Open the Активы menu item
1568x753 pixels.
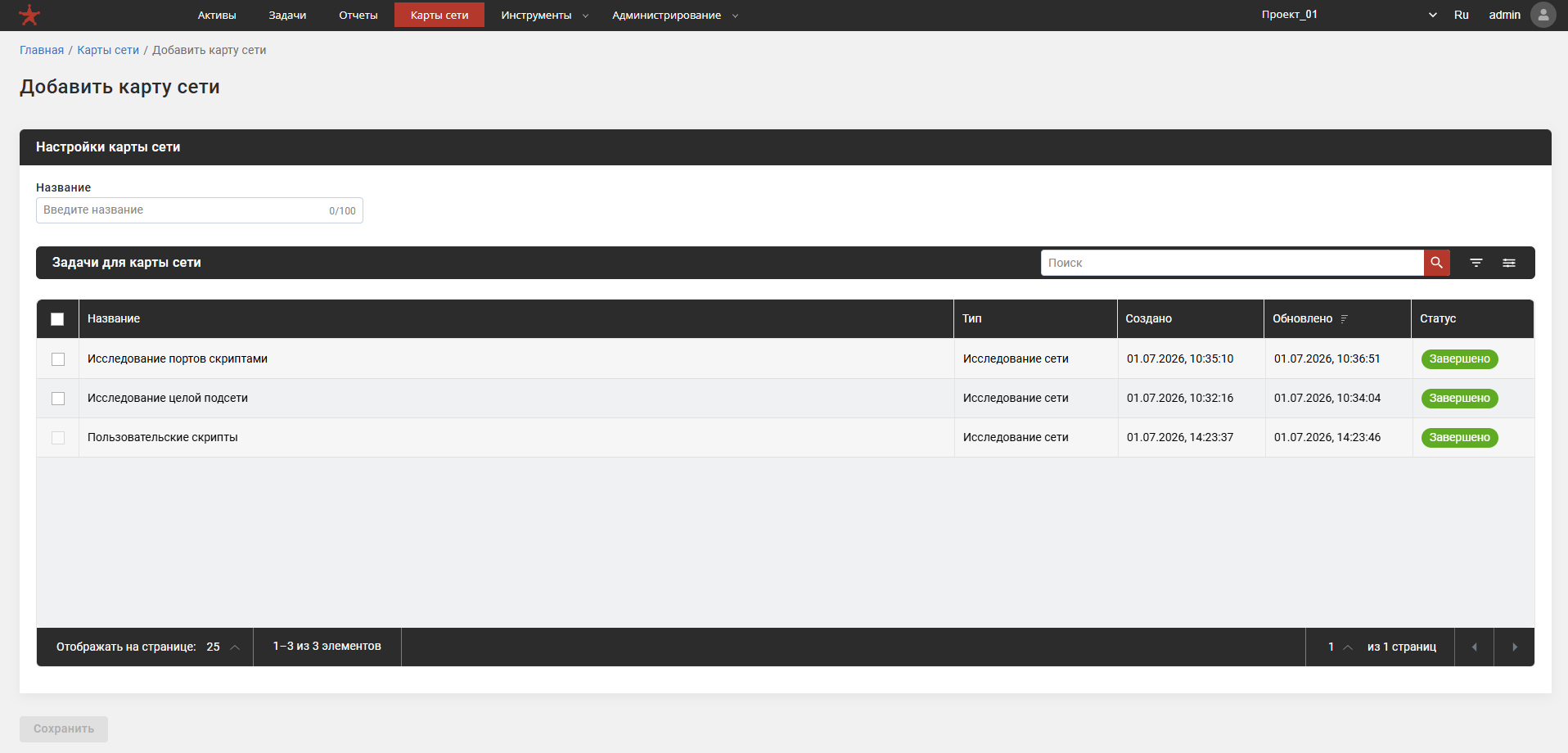coord(217,15)
